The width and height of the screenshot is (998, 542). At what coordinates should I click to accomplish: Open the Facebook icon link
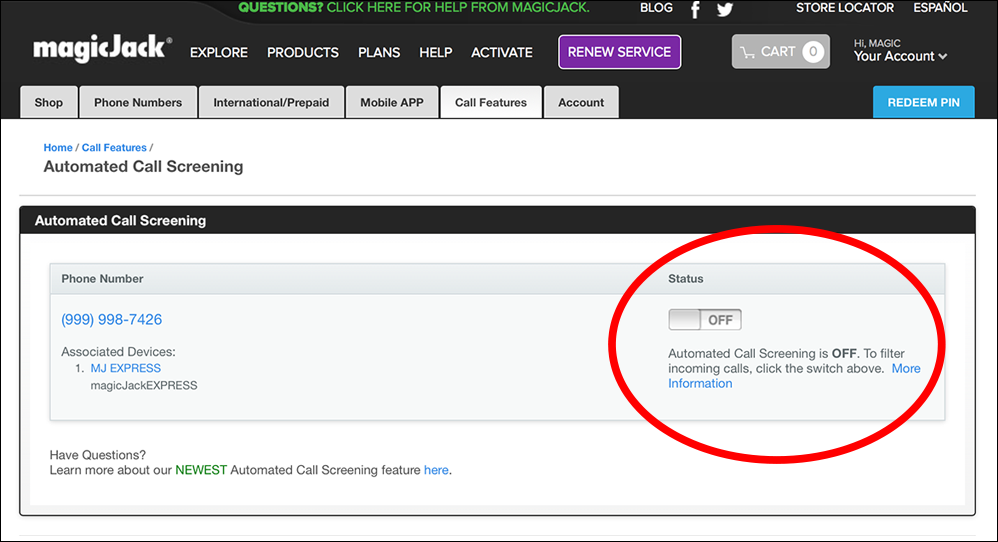pyautogui.click(x=696, y=10)
